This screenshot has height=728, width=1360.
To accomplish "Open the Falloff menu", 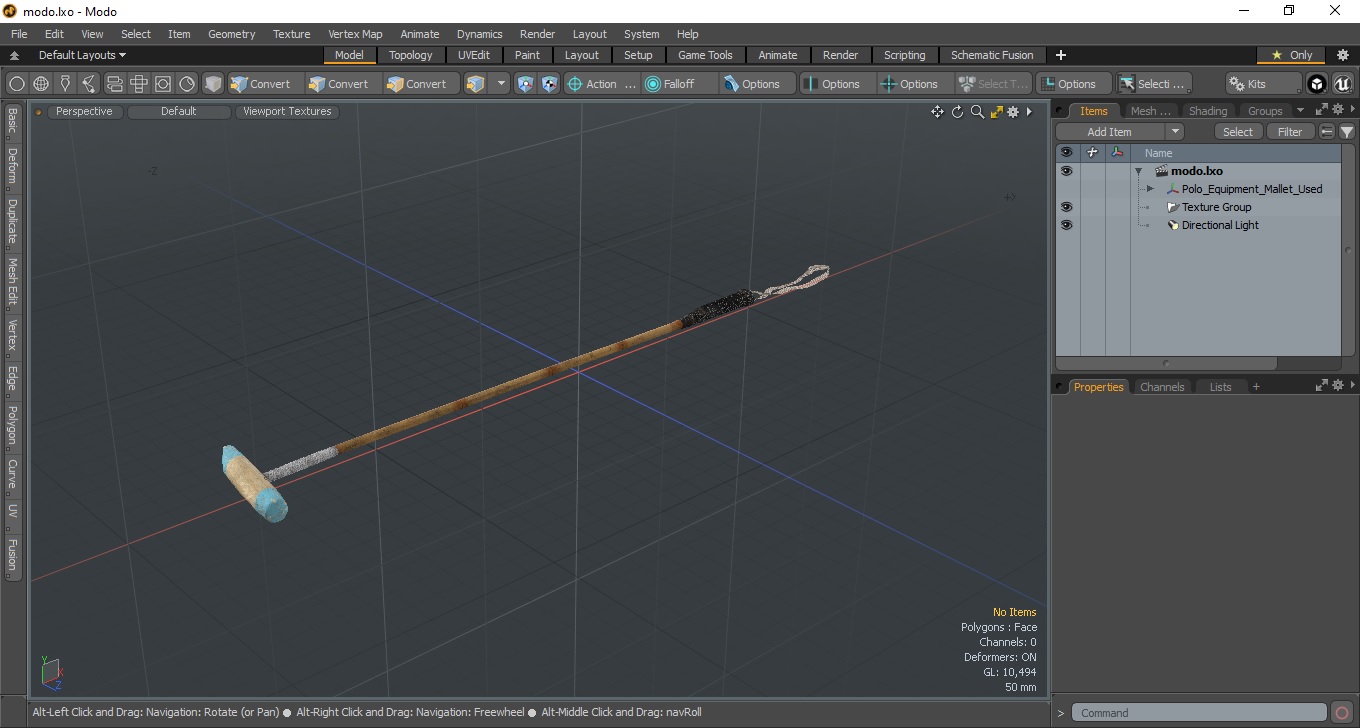I will click(680, 84).
